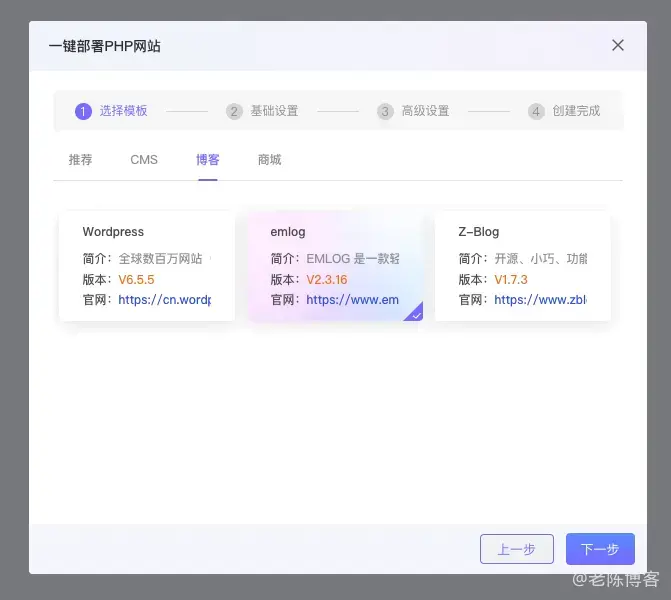Click step 1 circle 选择模板
The image size is (671, 600).
(x=83, y=112)
